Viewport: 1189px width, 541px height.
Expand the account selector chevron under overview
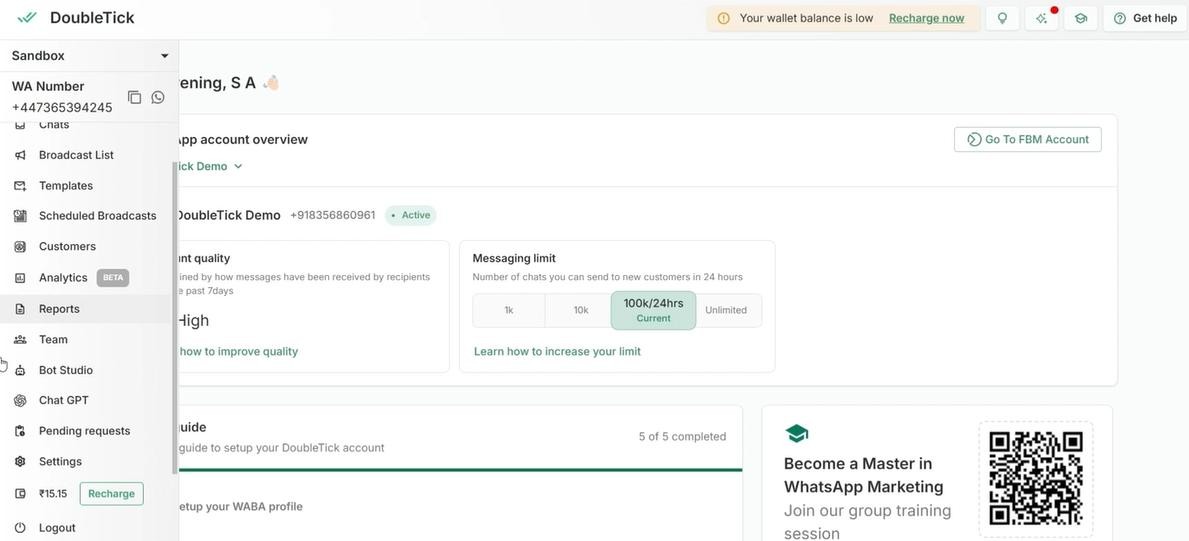point(238,166)
